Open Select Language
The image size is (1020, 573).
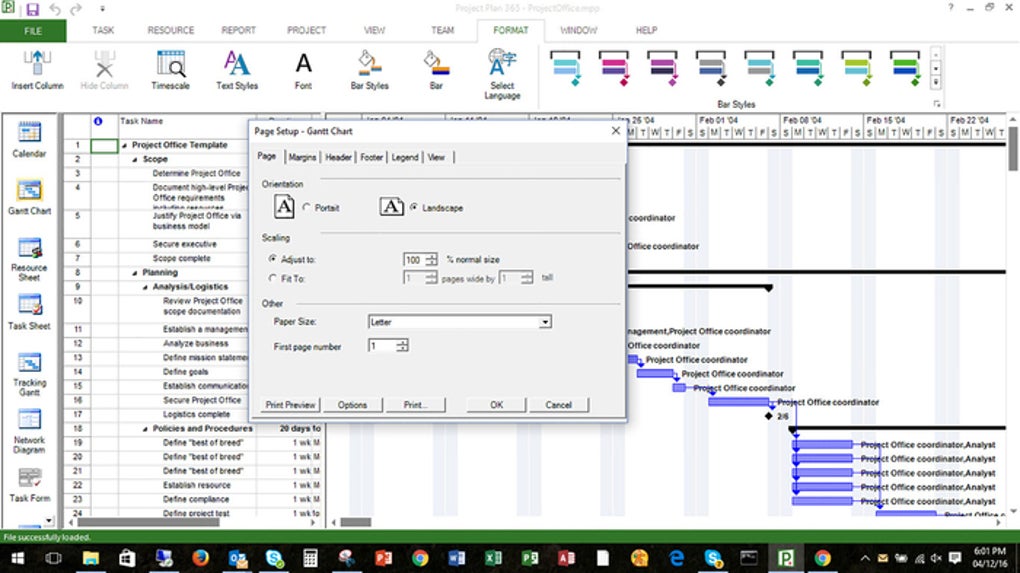pyautogui.click(x=502, y=74)
